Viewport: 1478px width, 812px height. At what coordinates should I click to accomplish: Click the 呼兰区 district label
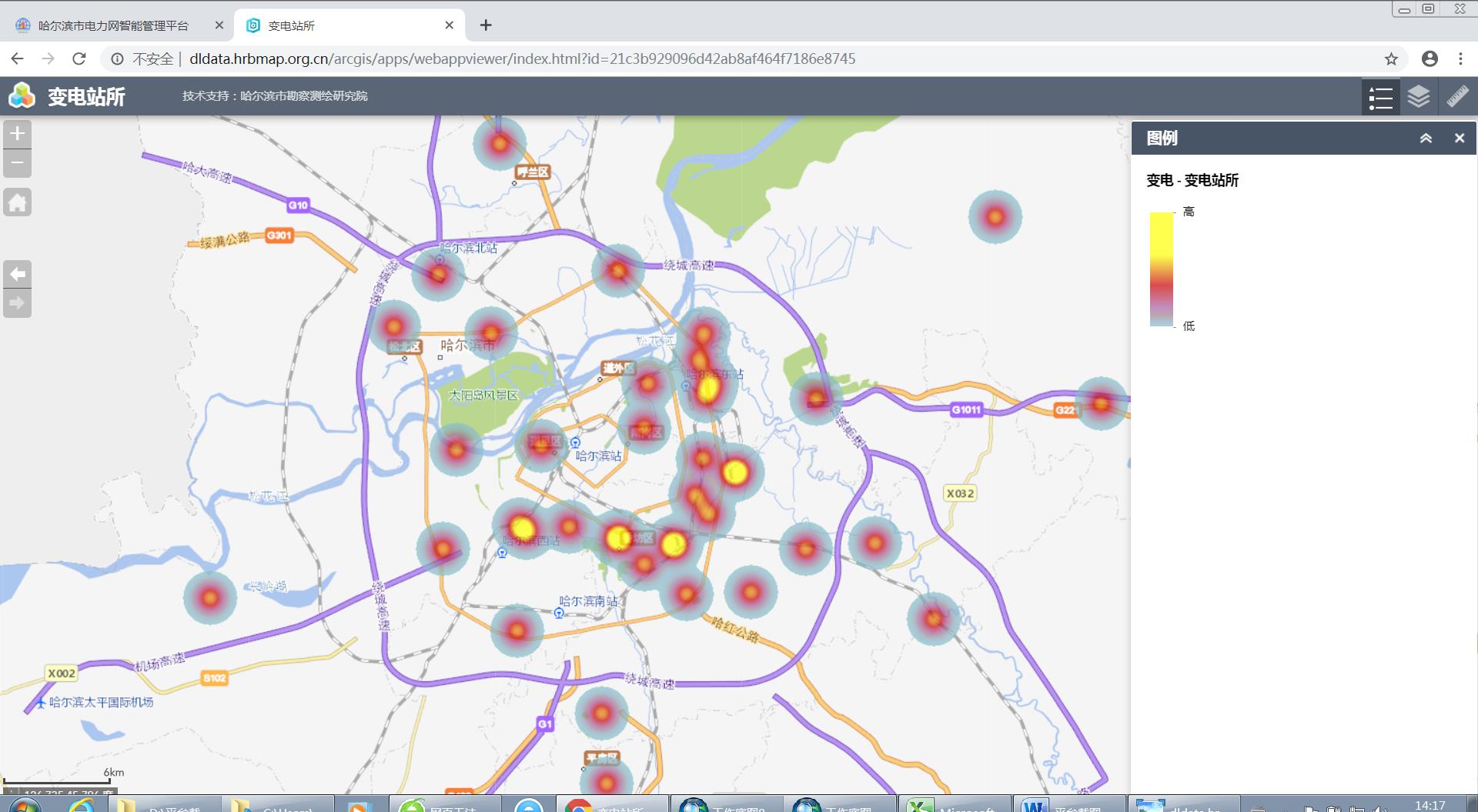click(x=533, y=172)
